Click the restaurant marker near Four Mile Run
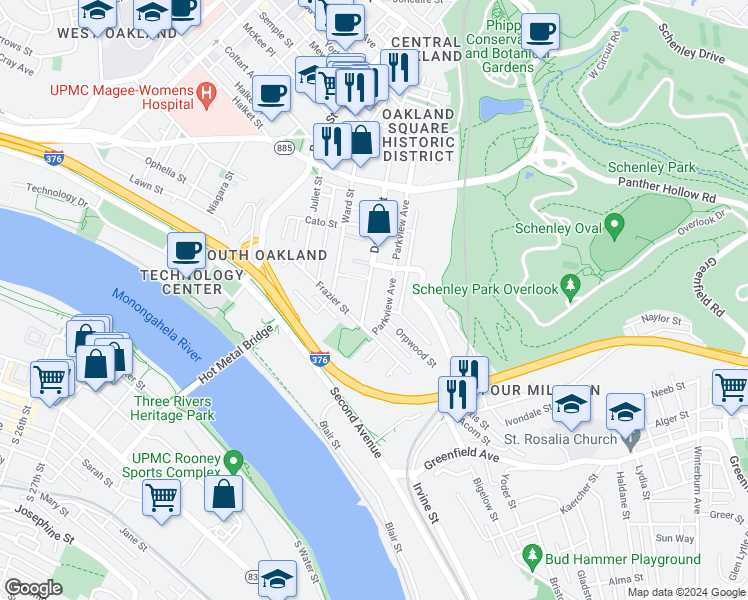 457,394
